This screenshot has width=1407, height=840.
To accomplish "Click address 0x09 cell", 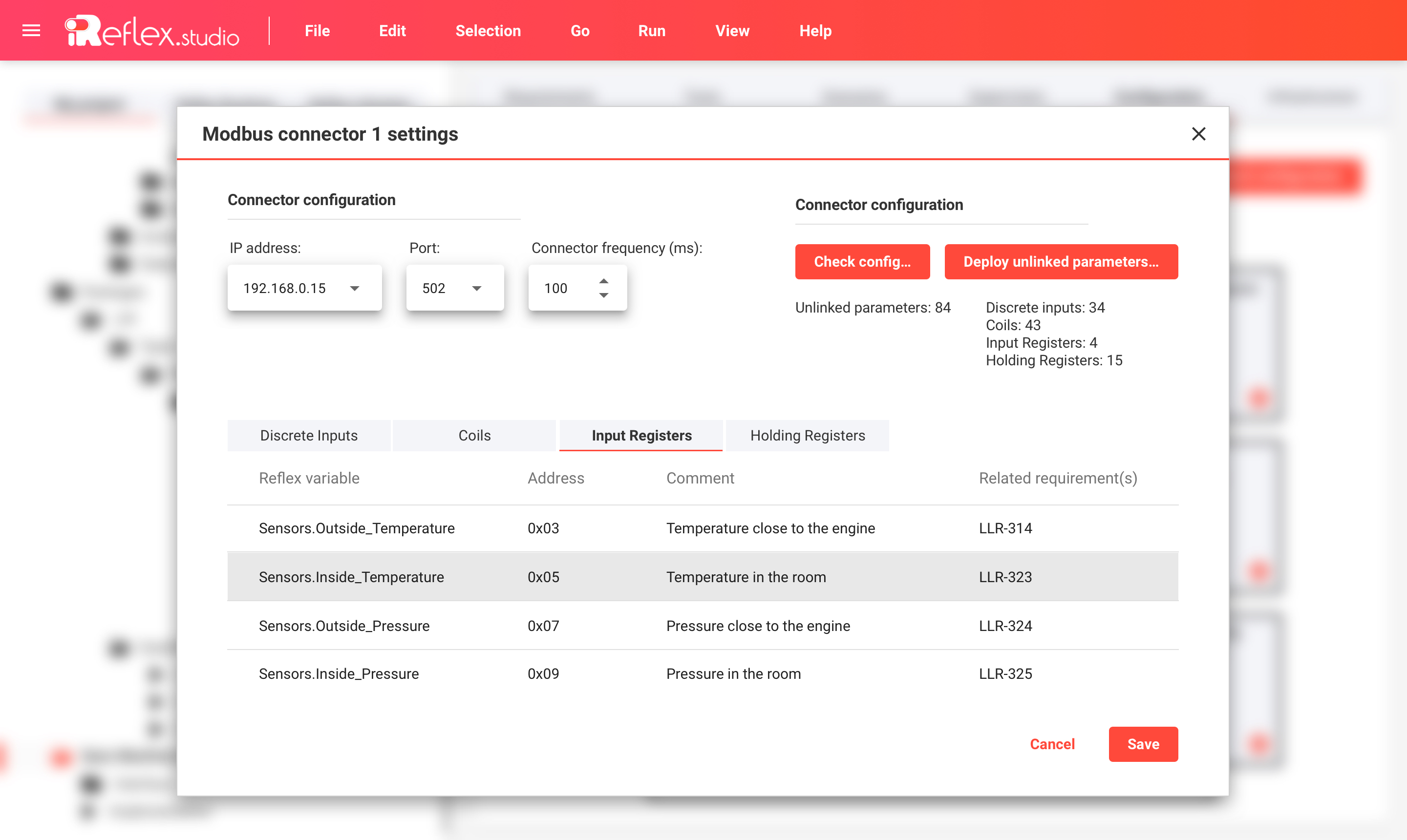I will point(543,673).
